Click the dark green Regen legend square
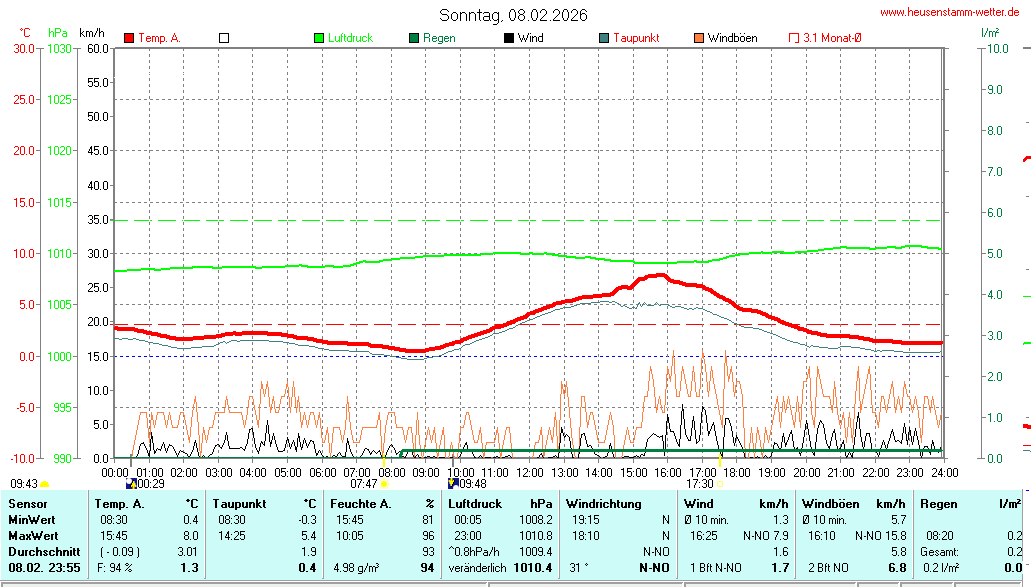The width and height of the screenshot is (1034, 587). click(414, 38)
